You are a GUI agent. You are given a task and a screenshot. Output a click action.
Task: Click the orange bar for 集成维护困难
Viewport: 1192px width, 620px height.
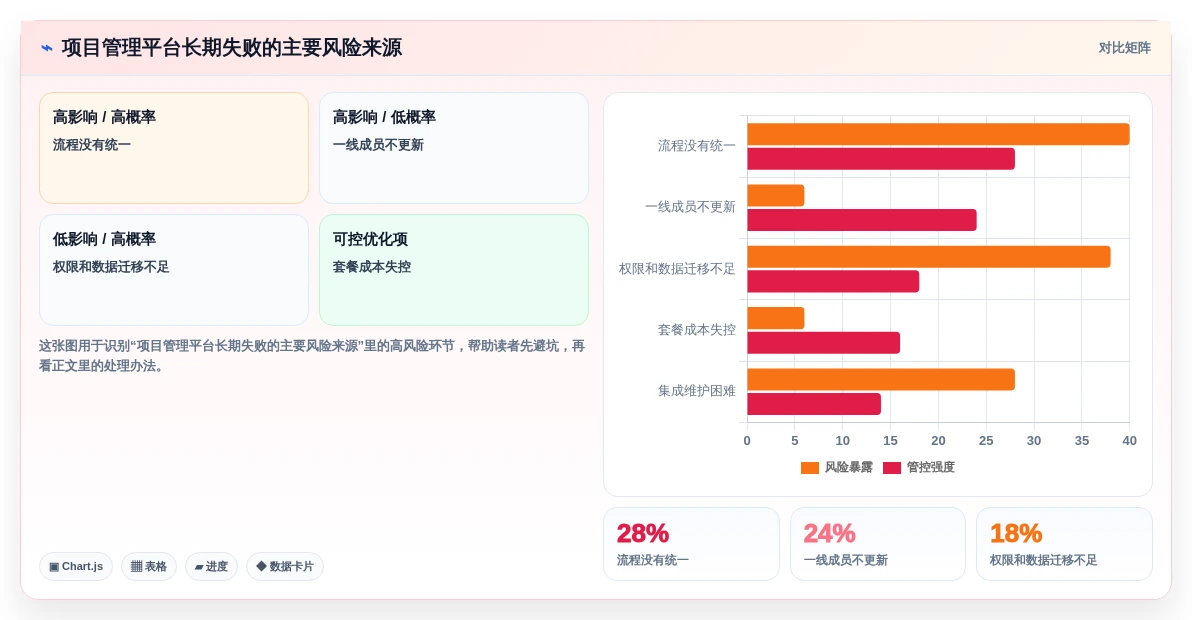(881, 379)
